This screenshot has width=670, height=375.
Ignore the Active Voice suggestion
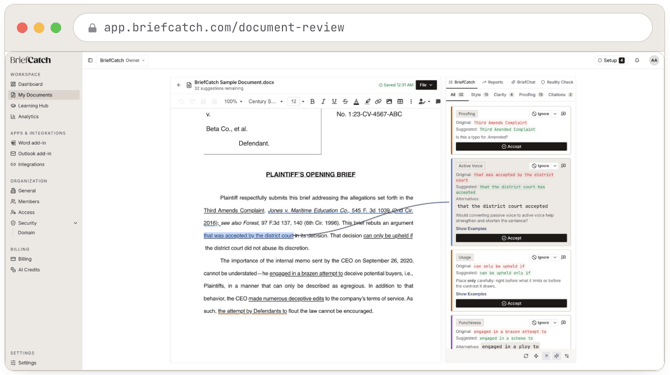[541, 166]
